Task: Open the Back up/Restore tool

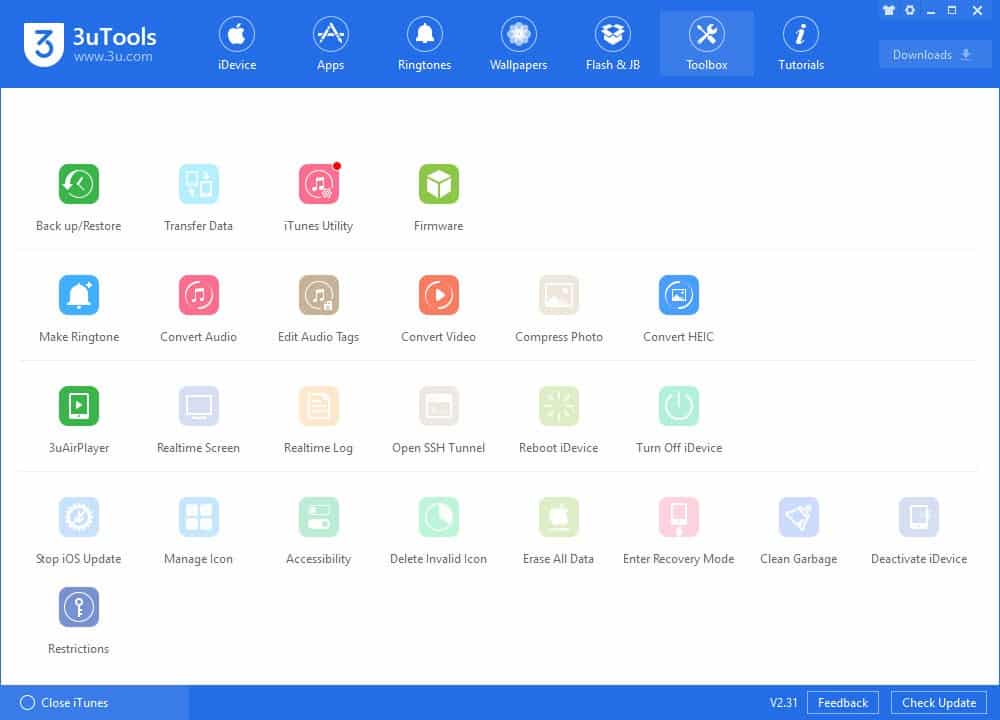Action: pos(78,185)
